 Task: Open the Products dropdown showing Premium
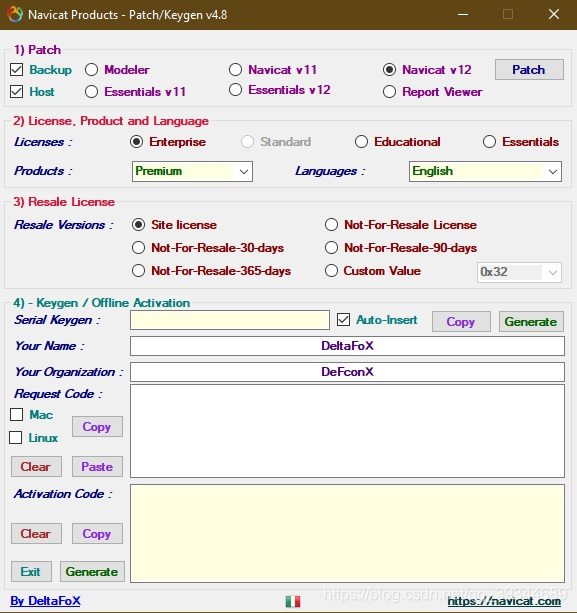click(192, 171)
